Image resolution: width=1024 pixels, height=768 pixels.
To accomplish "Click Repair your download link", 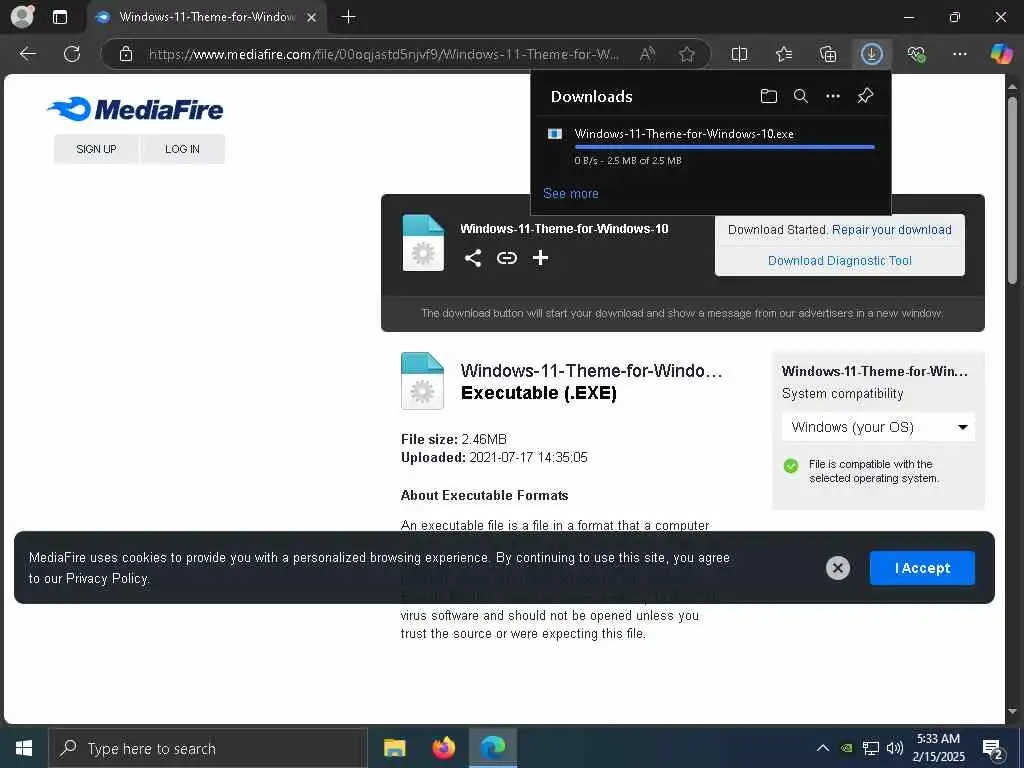I will point(891,230).
